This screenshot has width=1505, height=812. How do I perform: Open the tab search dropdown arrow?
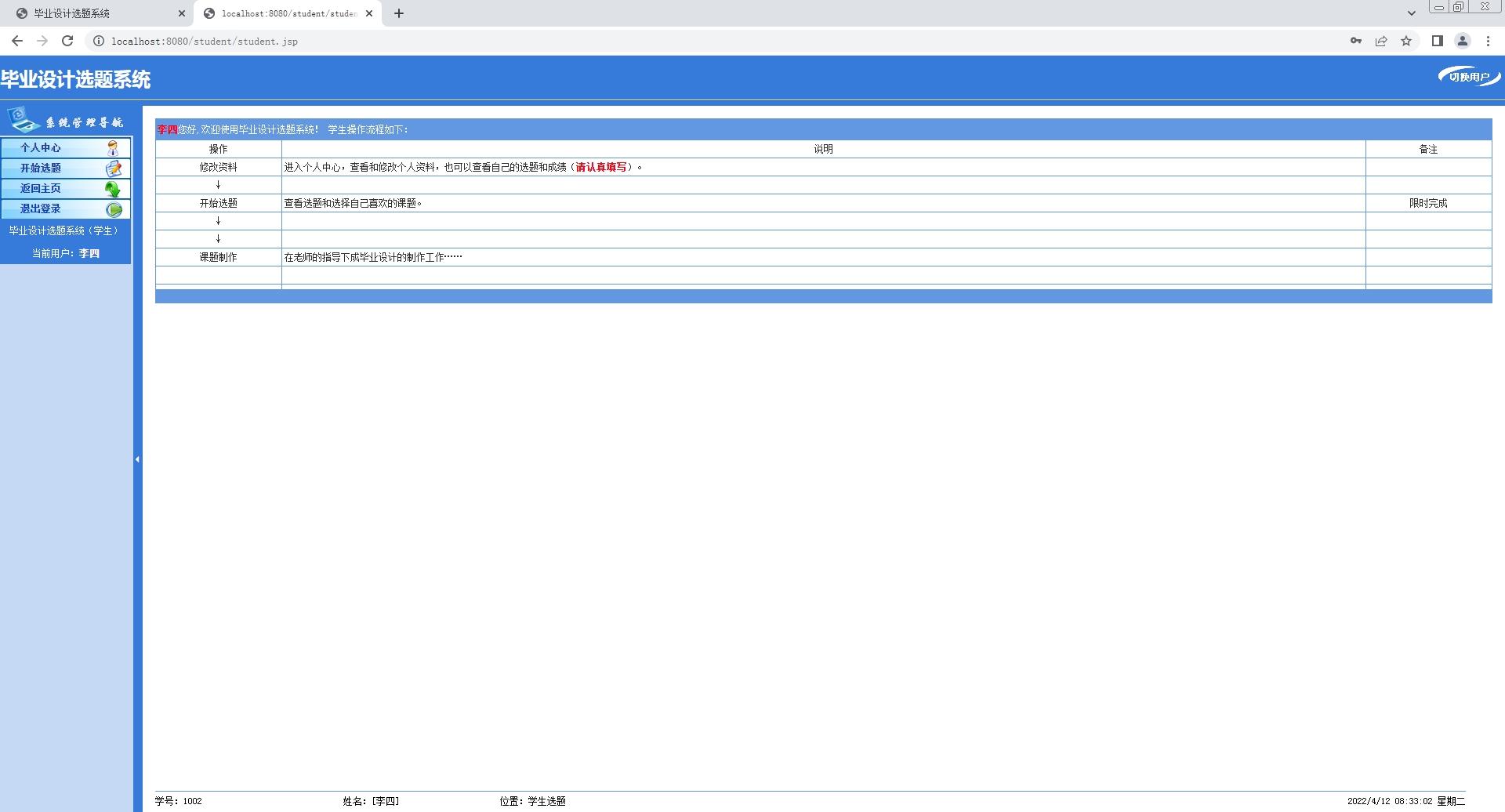pyautogui.click(x=1412, y=13)
